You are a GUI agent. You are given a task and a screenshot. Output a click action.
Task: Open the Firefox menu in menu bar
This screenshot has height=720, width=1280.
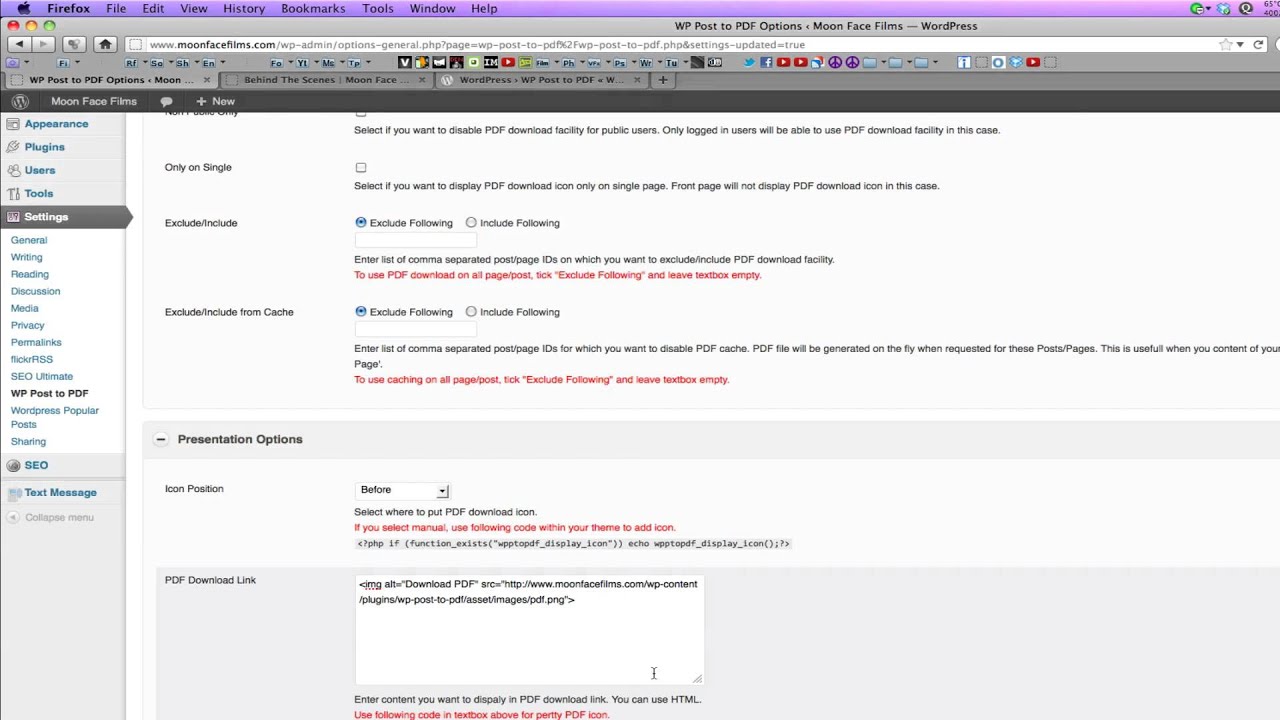pos(68,8)
